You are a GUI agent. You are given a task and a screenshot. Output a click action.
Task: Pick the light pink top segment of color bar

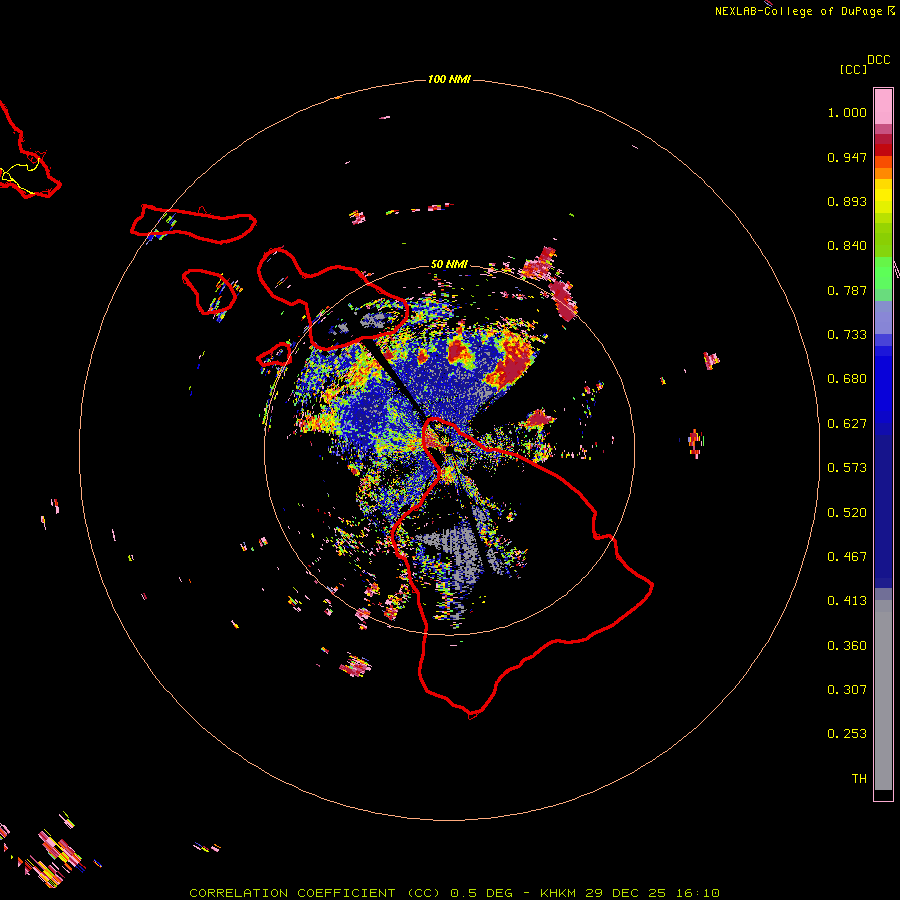883,106
